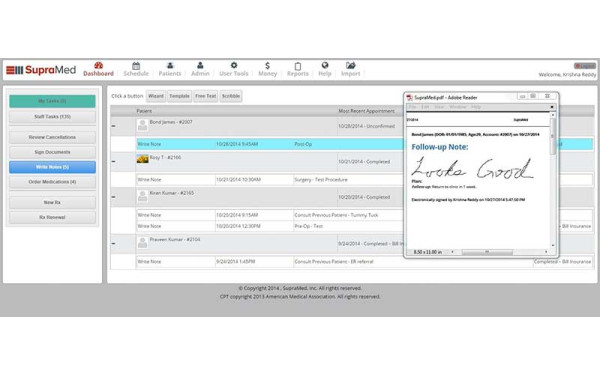The image size is (600, 375).
Task: Click Adobe Reader horizontal scrollbar thumb
Action: 487,252
